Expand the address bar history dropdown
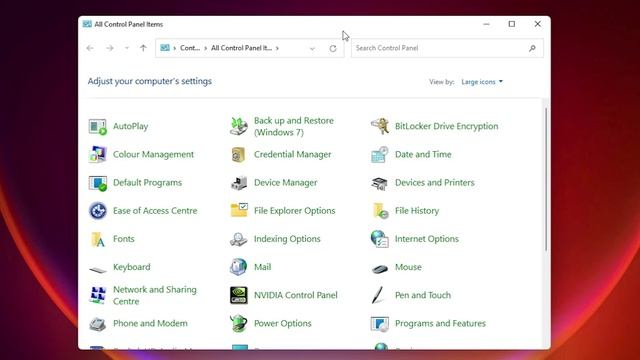640x360 pixels. [x=312, y=49]
